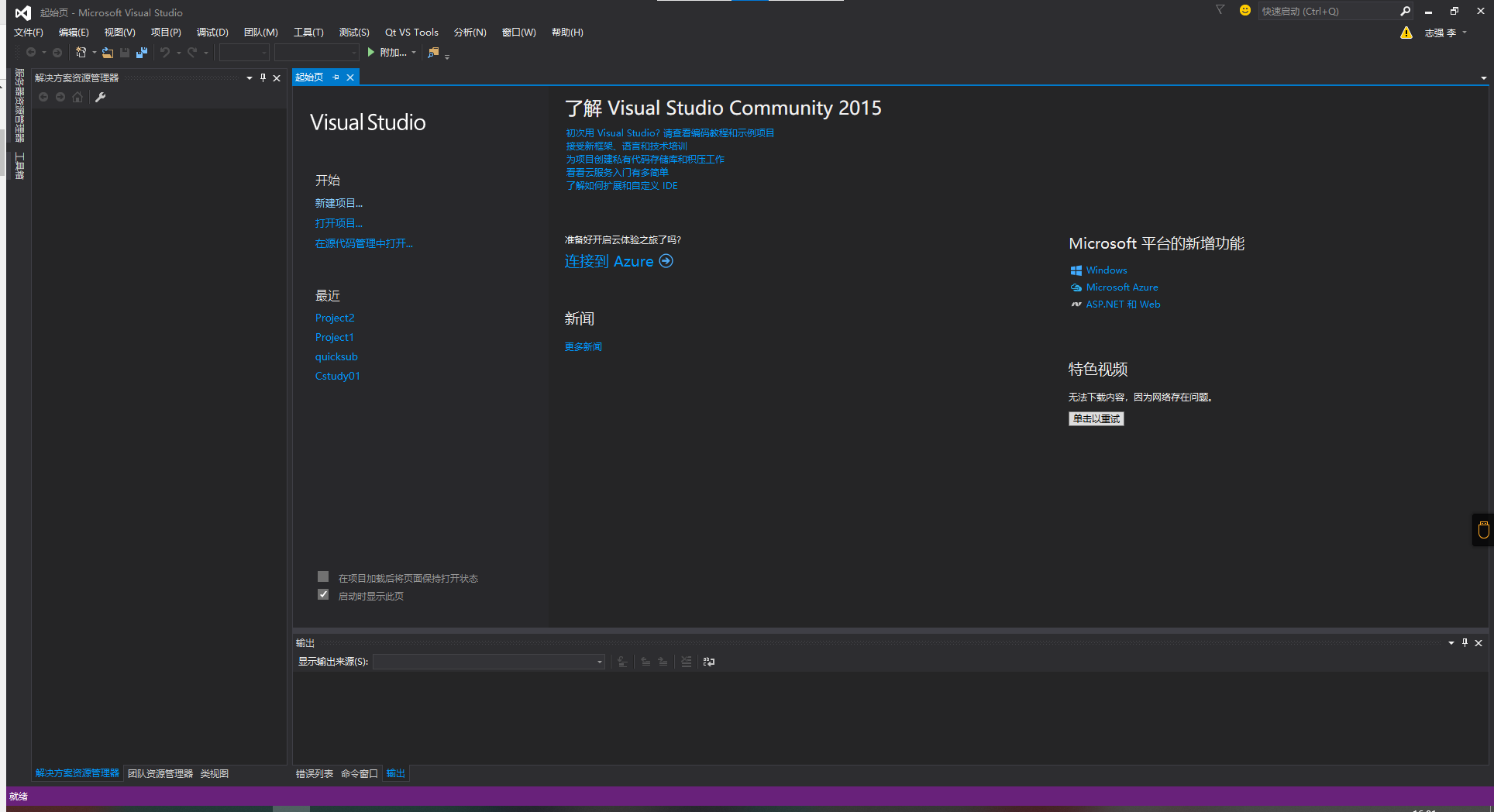Click the navigate backward toolbar arrow

(x=31, y=53)
